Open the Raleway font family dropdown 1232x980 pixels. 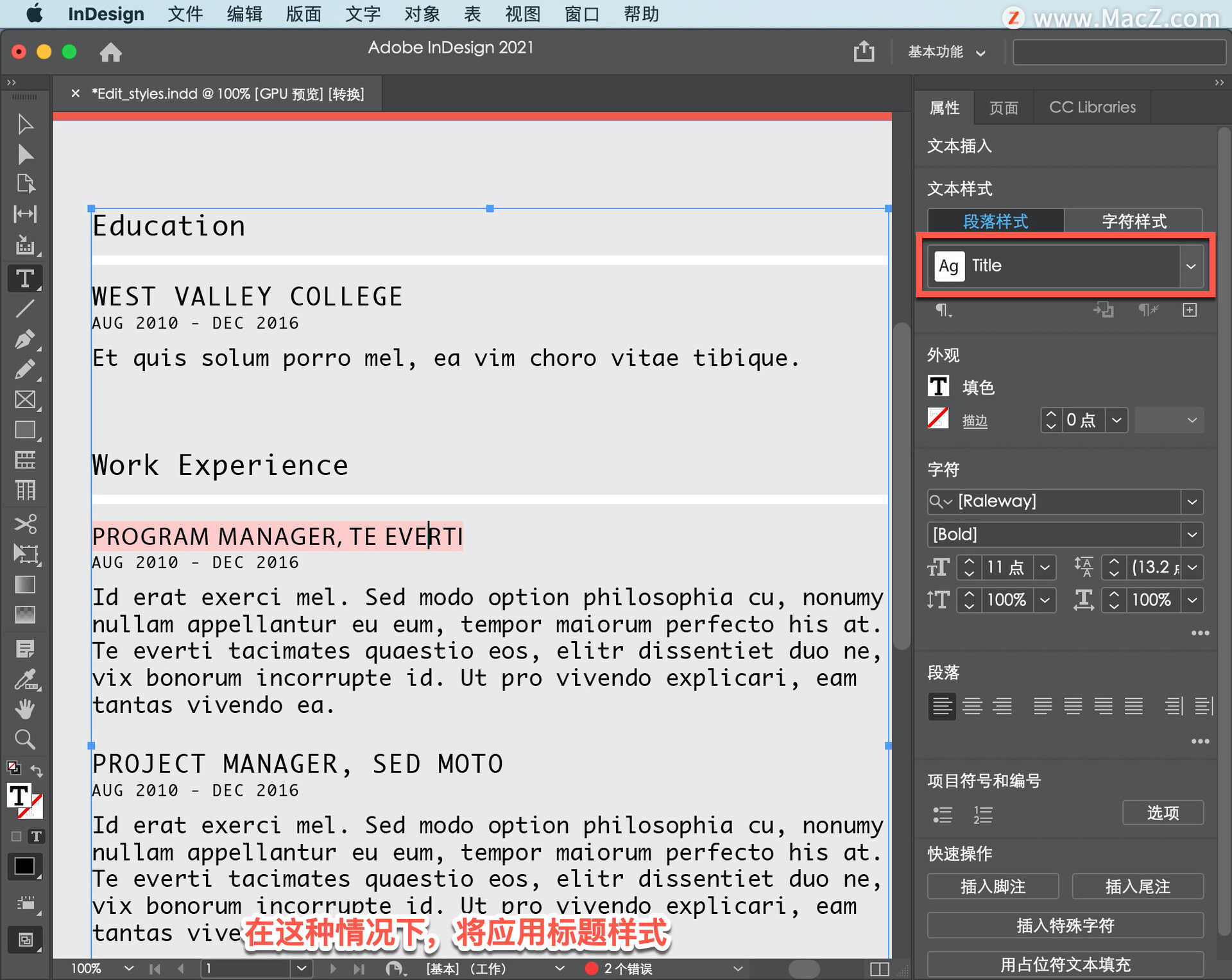pyautogui.click(x=1192, y=501)
